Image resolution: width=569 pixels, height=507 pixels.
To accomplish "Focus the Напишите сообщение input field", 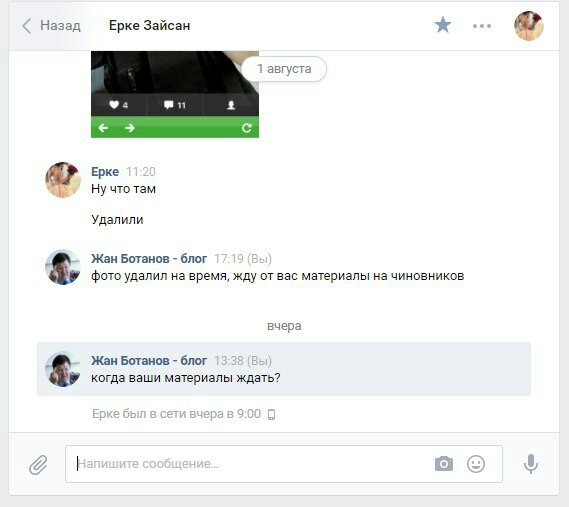I will [250, 464].
